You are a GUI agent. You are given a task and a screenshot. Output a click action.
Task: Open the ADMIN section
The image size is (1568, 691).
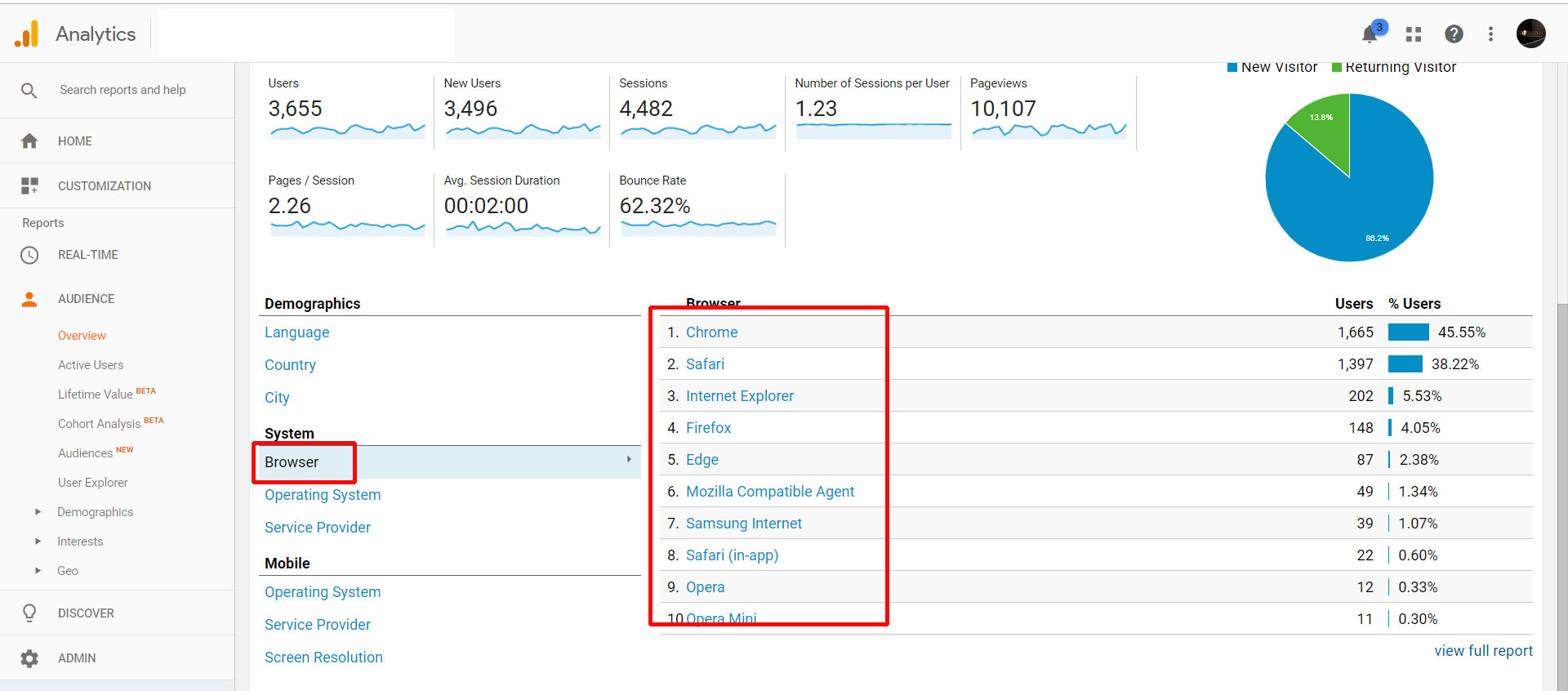[77, 658]
